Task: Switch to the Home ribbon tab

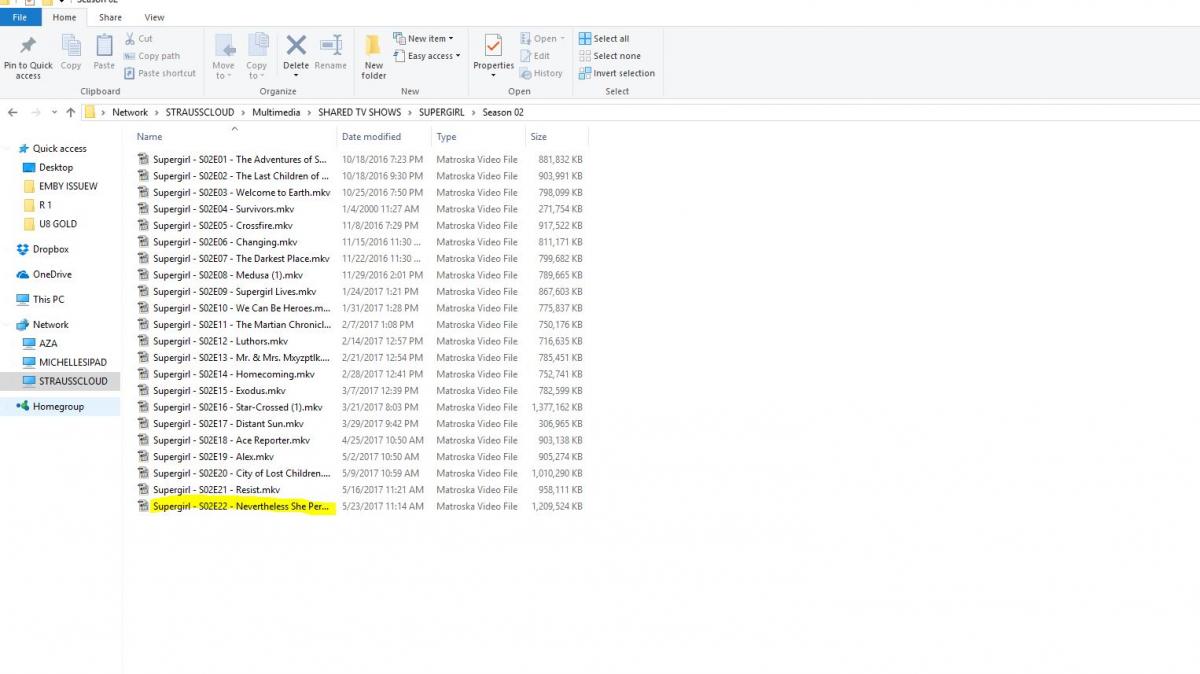Action: (x=64, y=17)
